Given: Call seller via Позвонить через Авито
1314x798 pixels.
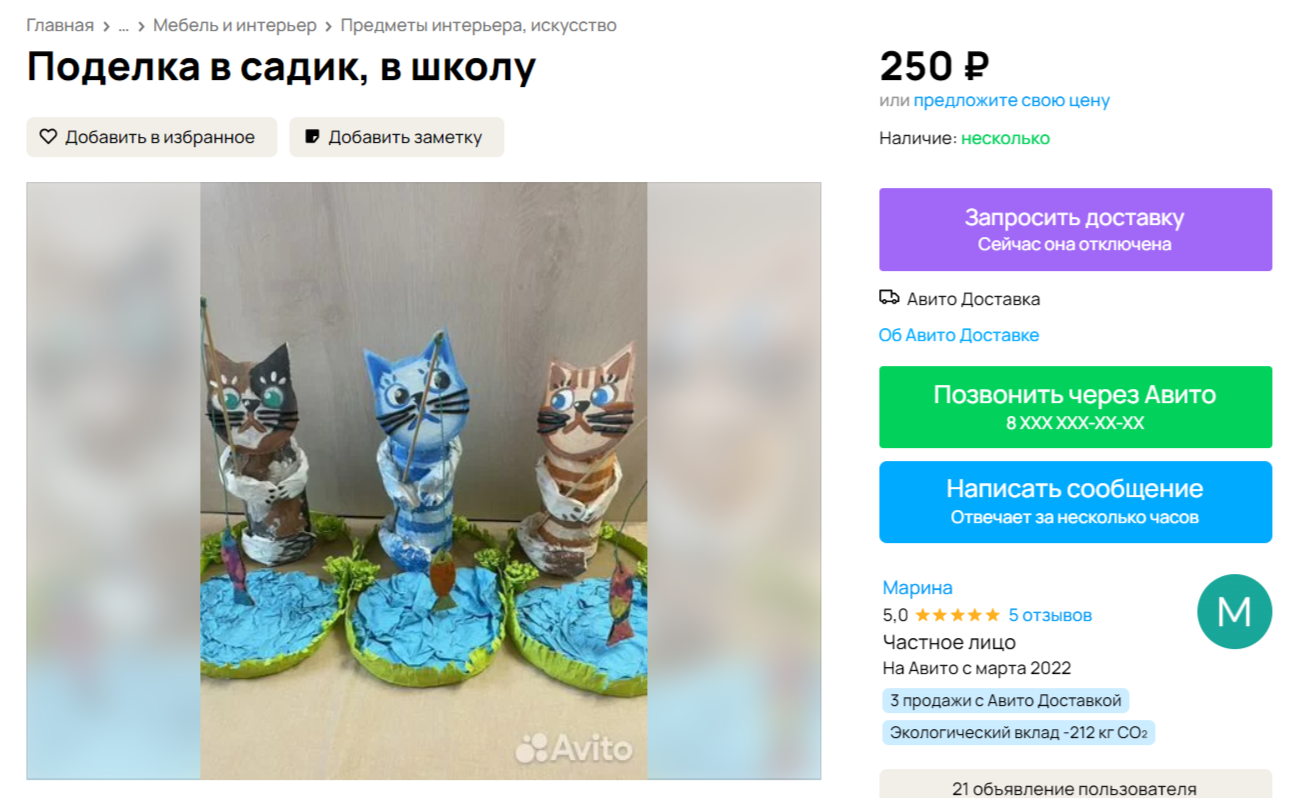Looking at the screenshot, I should click(x=1075, y=407).
